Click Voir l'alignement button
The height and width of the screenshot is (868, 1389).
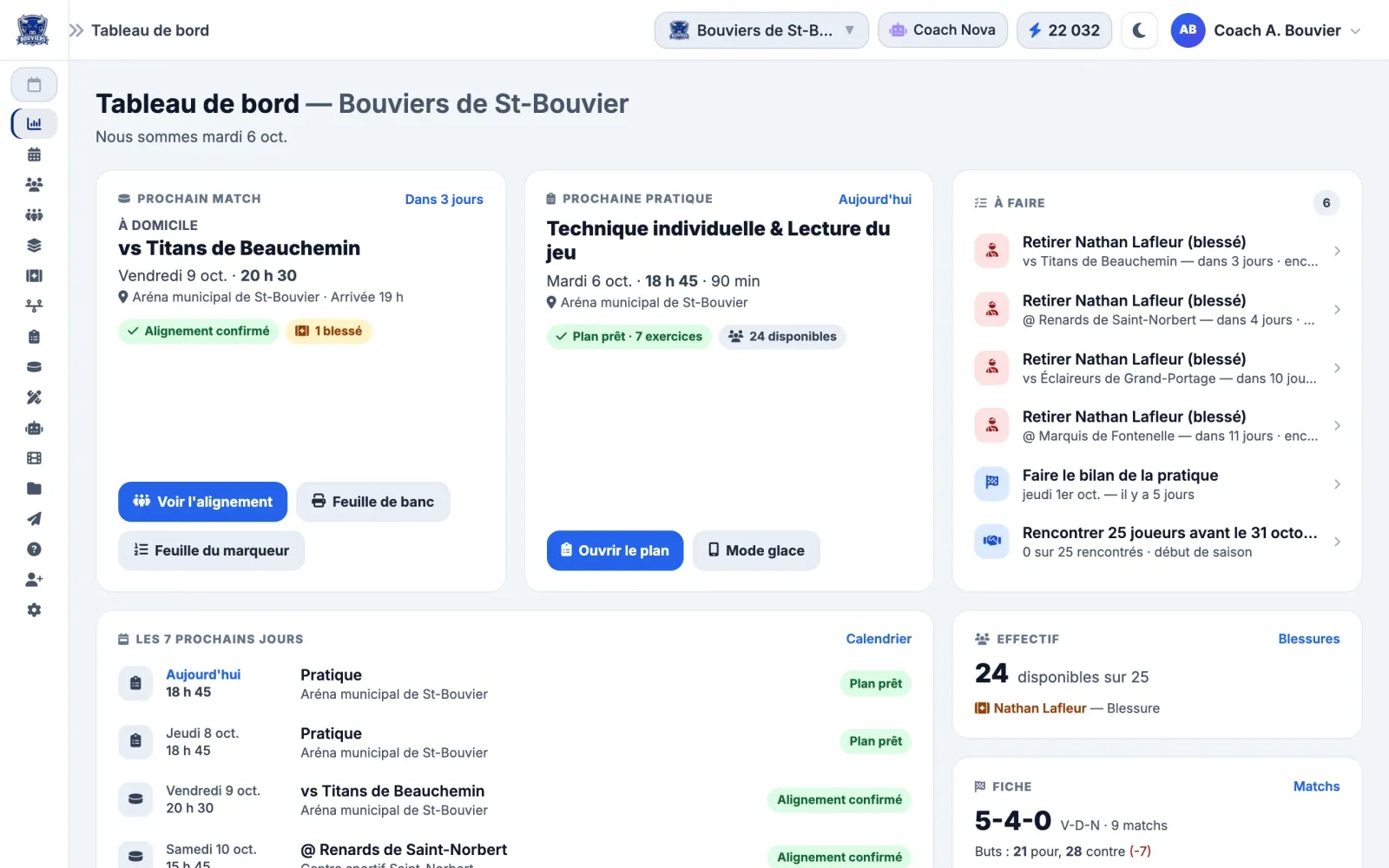[202, 502]
